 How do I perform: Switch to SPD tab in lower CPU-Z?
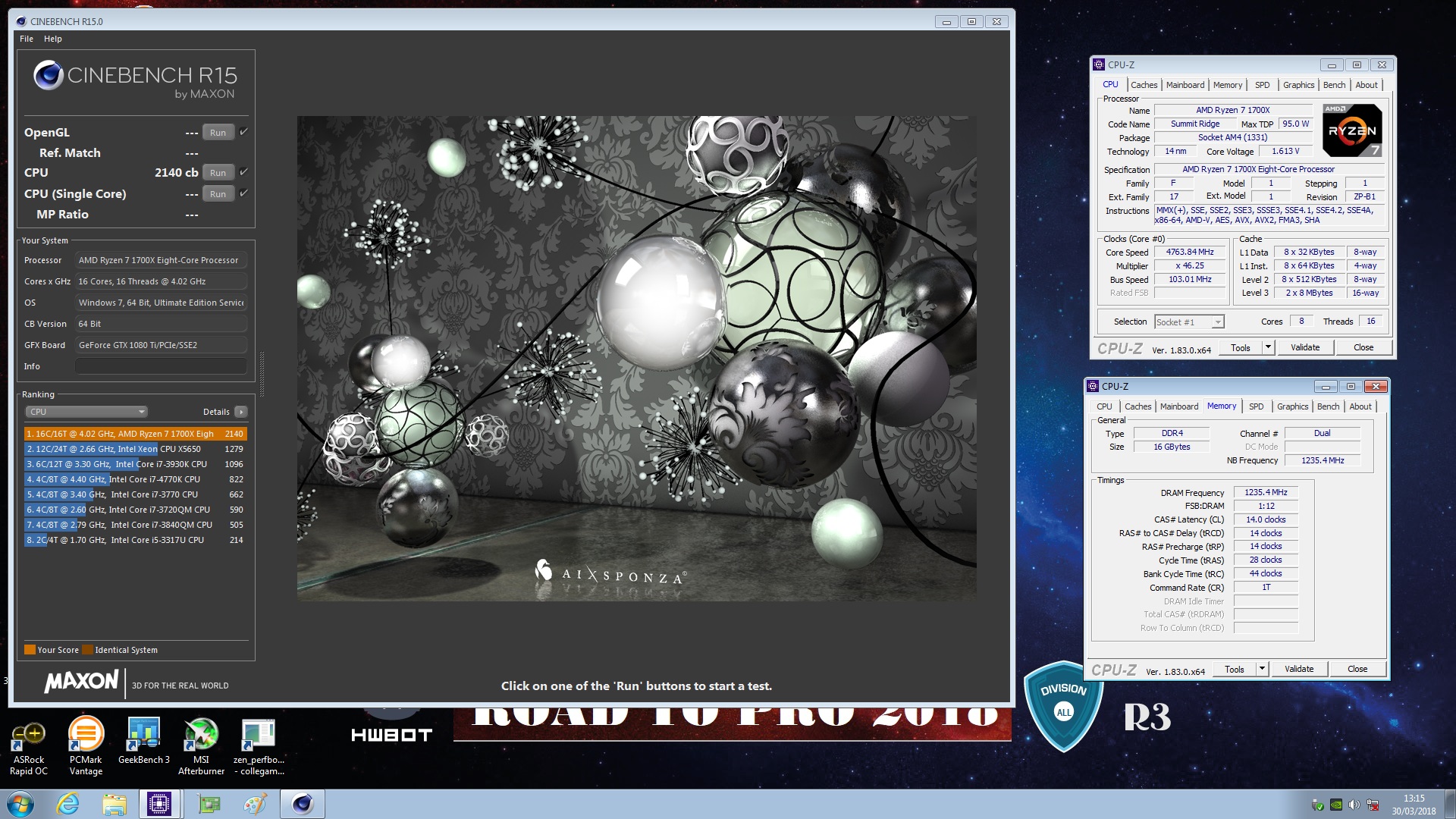tap(1256, 406)
